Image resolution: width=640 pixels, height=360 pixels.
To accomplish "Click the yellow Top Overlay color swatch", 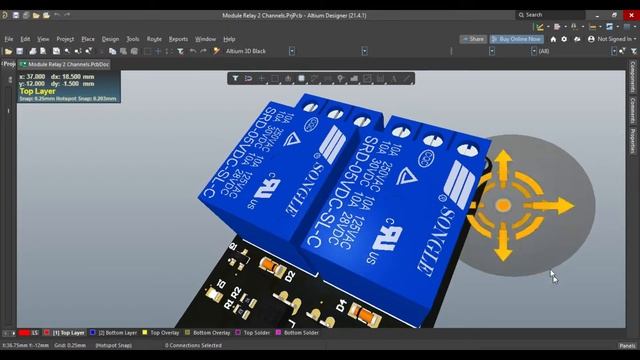I will [144, 333].
